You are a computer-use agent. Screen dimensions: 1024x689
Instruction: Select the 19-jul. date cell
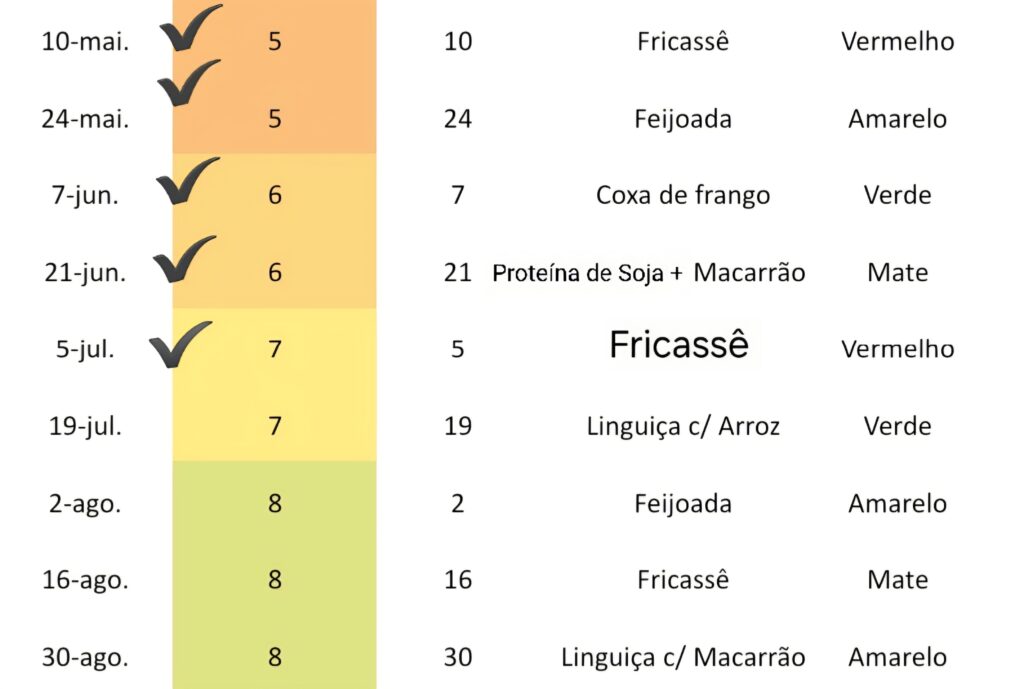click(x=86, y=426)
